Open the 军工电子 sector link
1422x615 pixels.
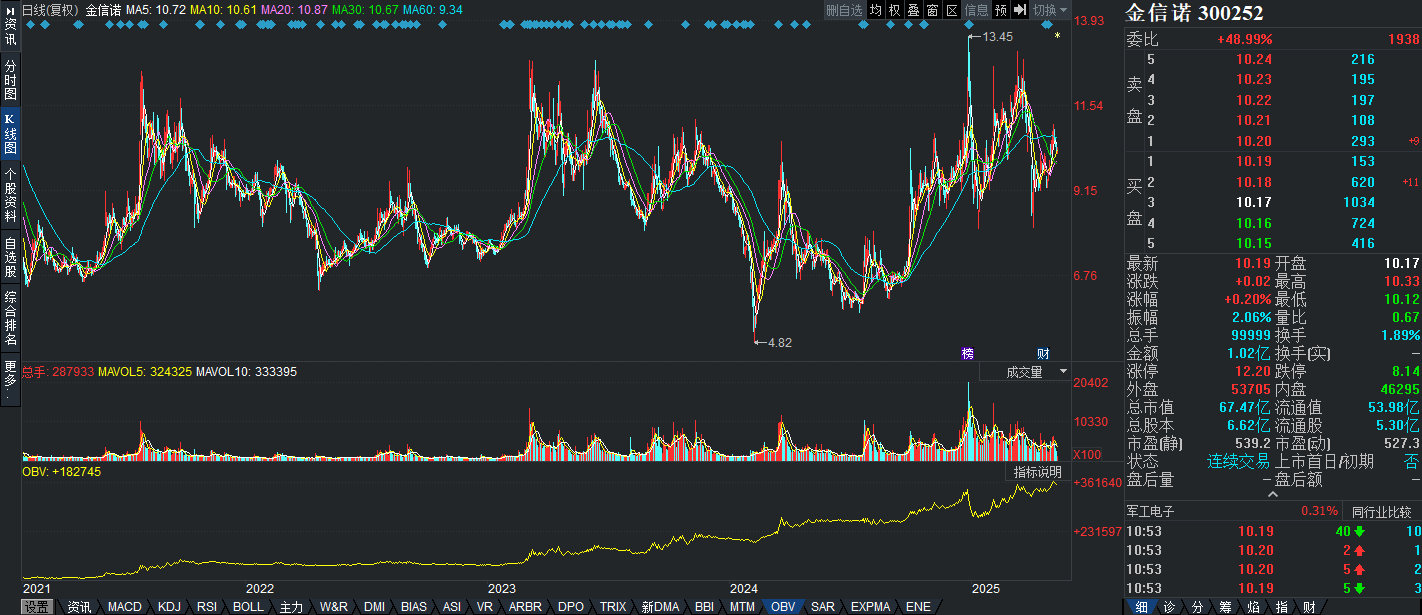[x=1150, y=512]
